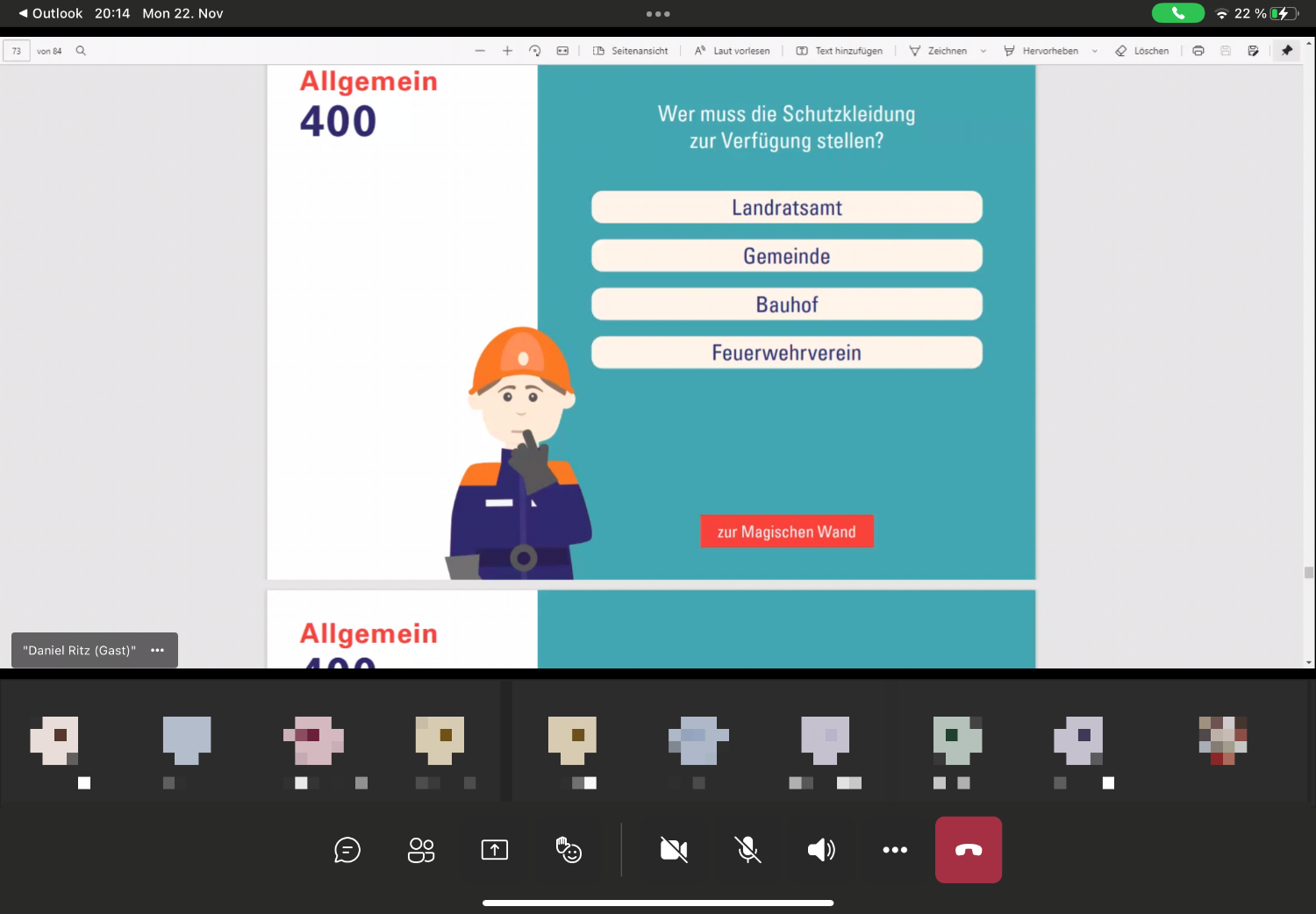The image size is (1316, 914).
Task: Select Seitenansicht in the toolbar
Action: click(x=631, y=51)
